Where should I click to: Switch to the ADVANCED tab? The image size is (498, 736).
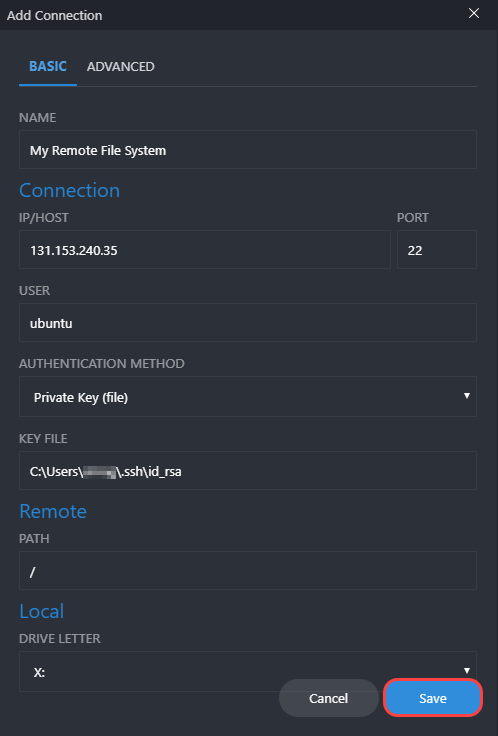tap(121, 67)
